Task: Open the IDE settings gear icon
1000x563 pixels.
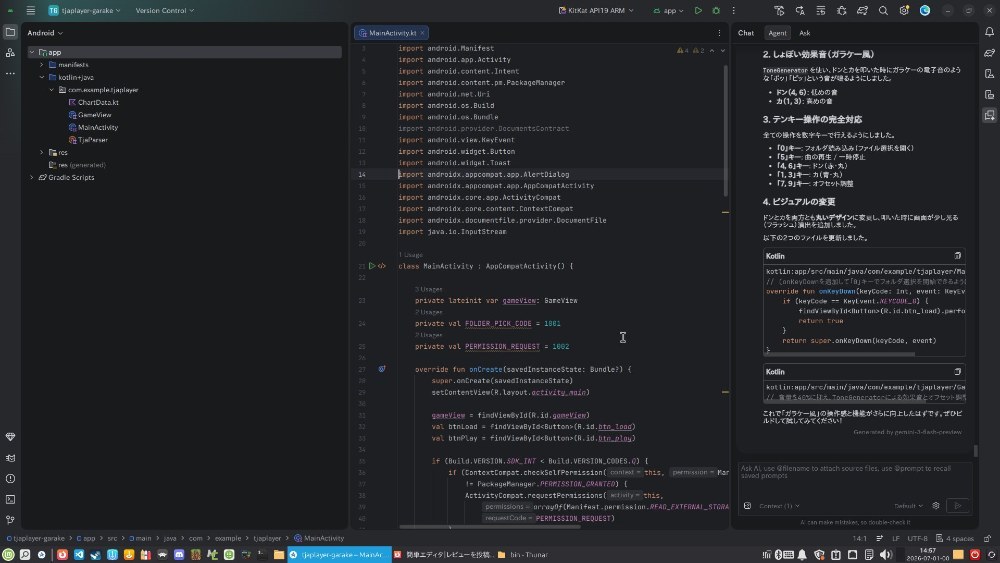Action: [904, 11]
